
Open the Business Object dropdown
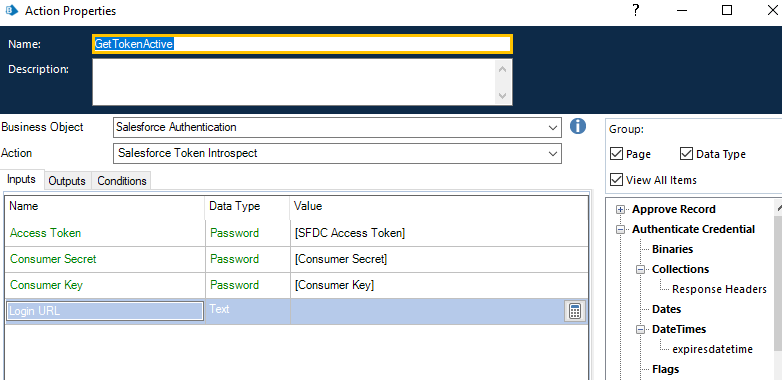[x=553, y=127]
